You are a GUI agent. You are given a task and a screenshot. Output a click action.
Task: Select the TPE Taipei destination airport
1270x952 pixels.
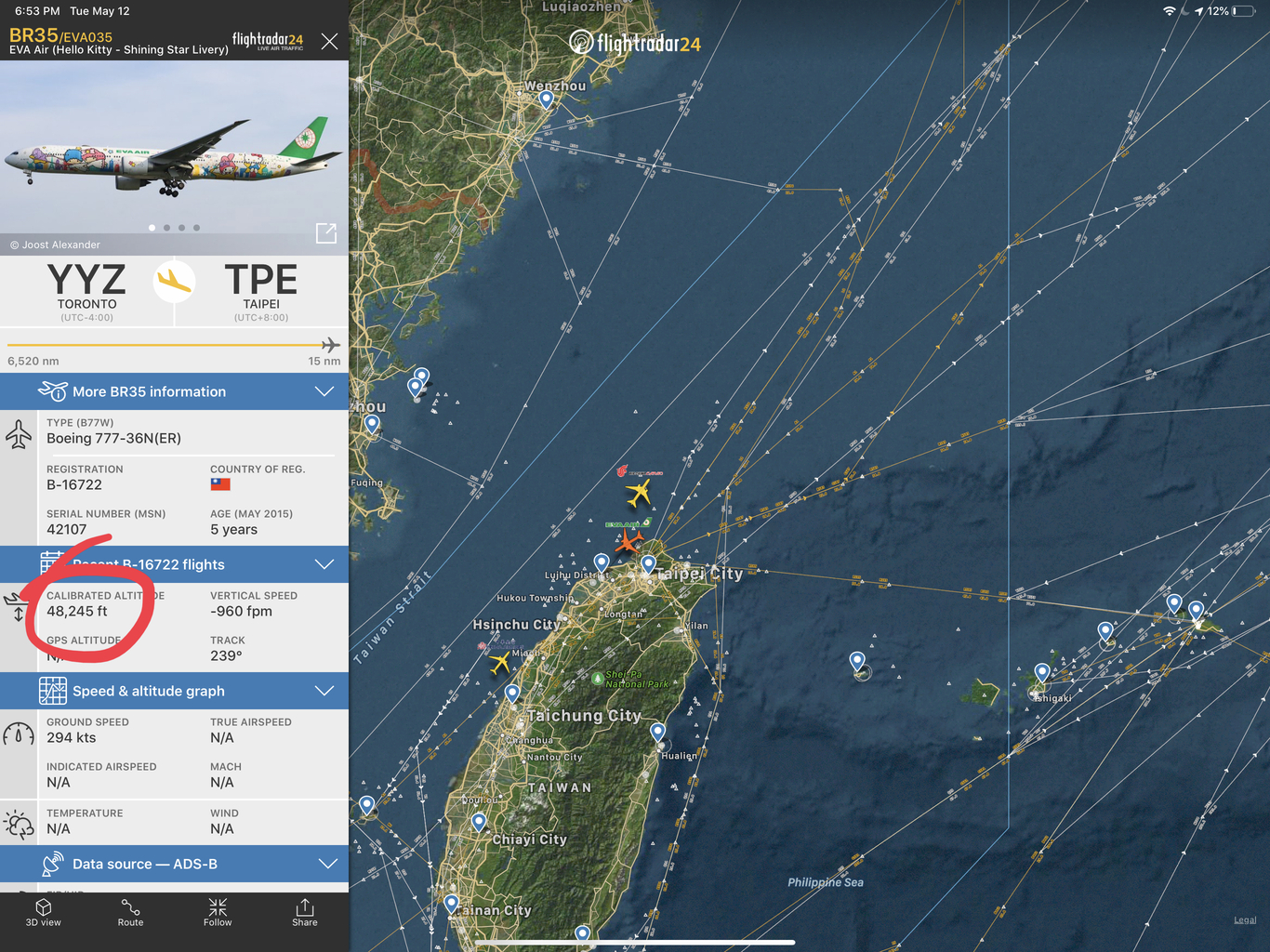[x=261, y=291]
